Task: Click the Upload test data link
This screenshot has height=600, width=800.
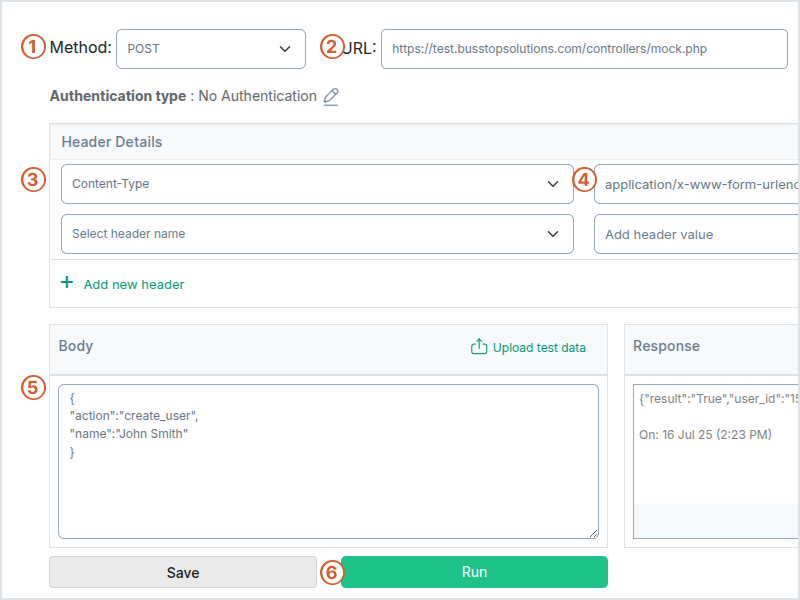Action: coord(537,346)
